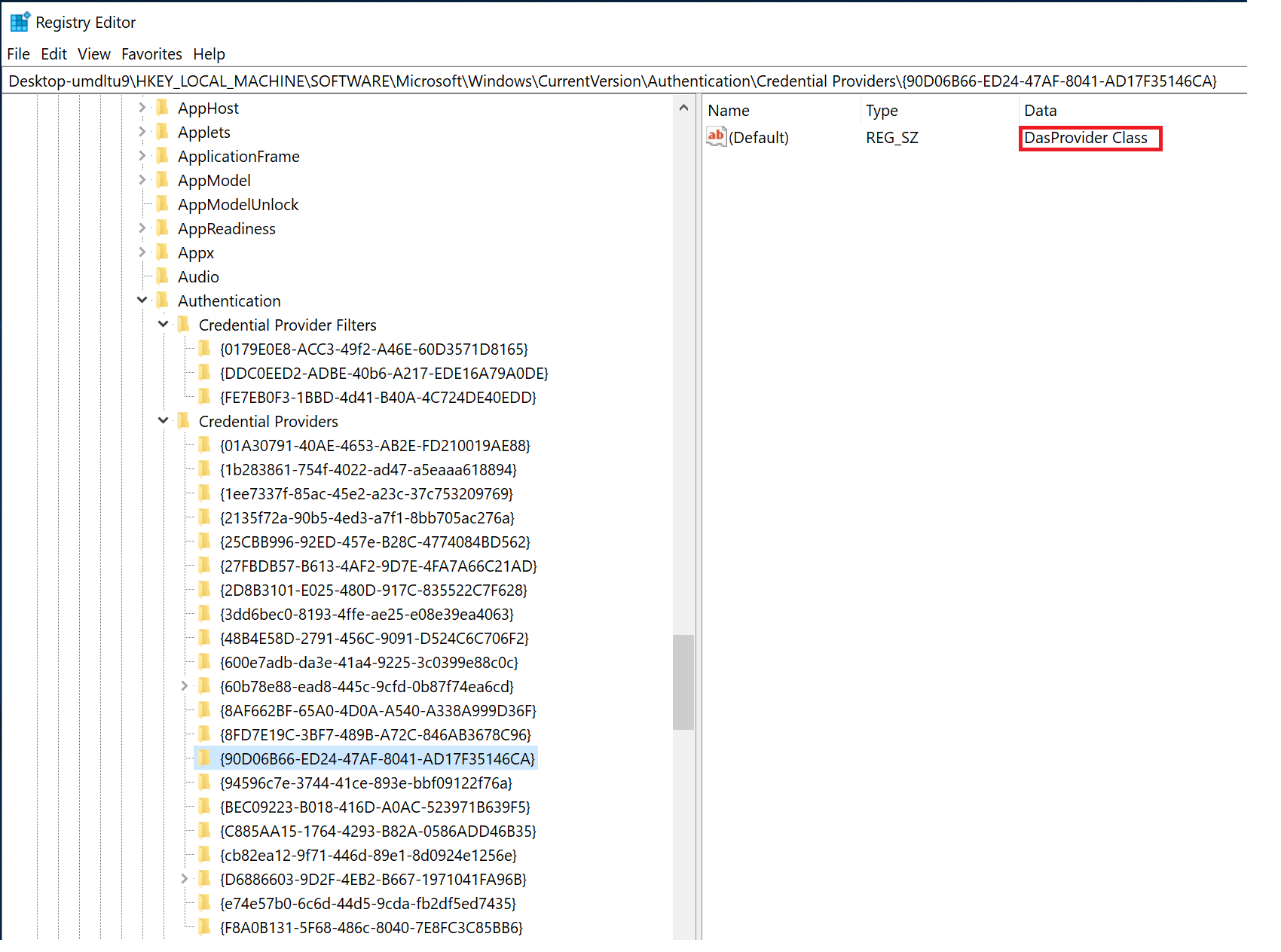Screen dimensions: 1281x952
Task: Open the Favorites menu
Action: 151,54
